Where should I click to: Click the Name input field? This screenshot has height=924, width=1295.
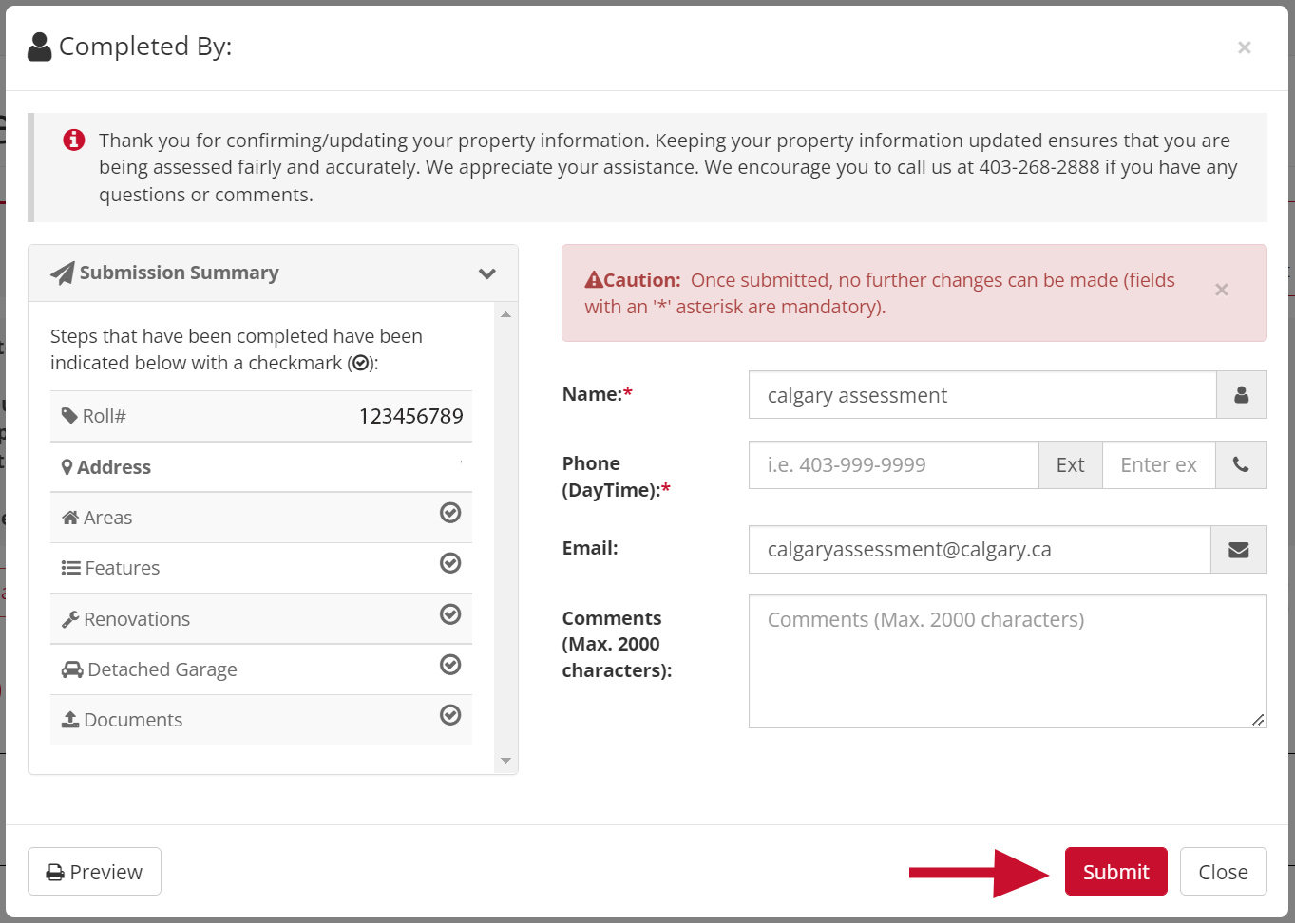[x=982, y=395]
